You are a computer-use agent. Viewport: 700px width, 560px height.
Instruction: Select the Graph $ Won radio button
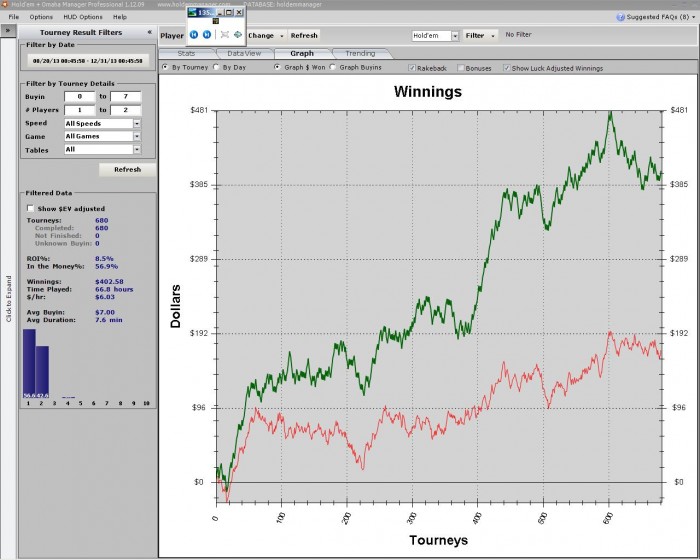[x=277, y=67]
